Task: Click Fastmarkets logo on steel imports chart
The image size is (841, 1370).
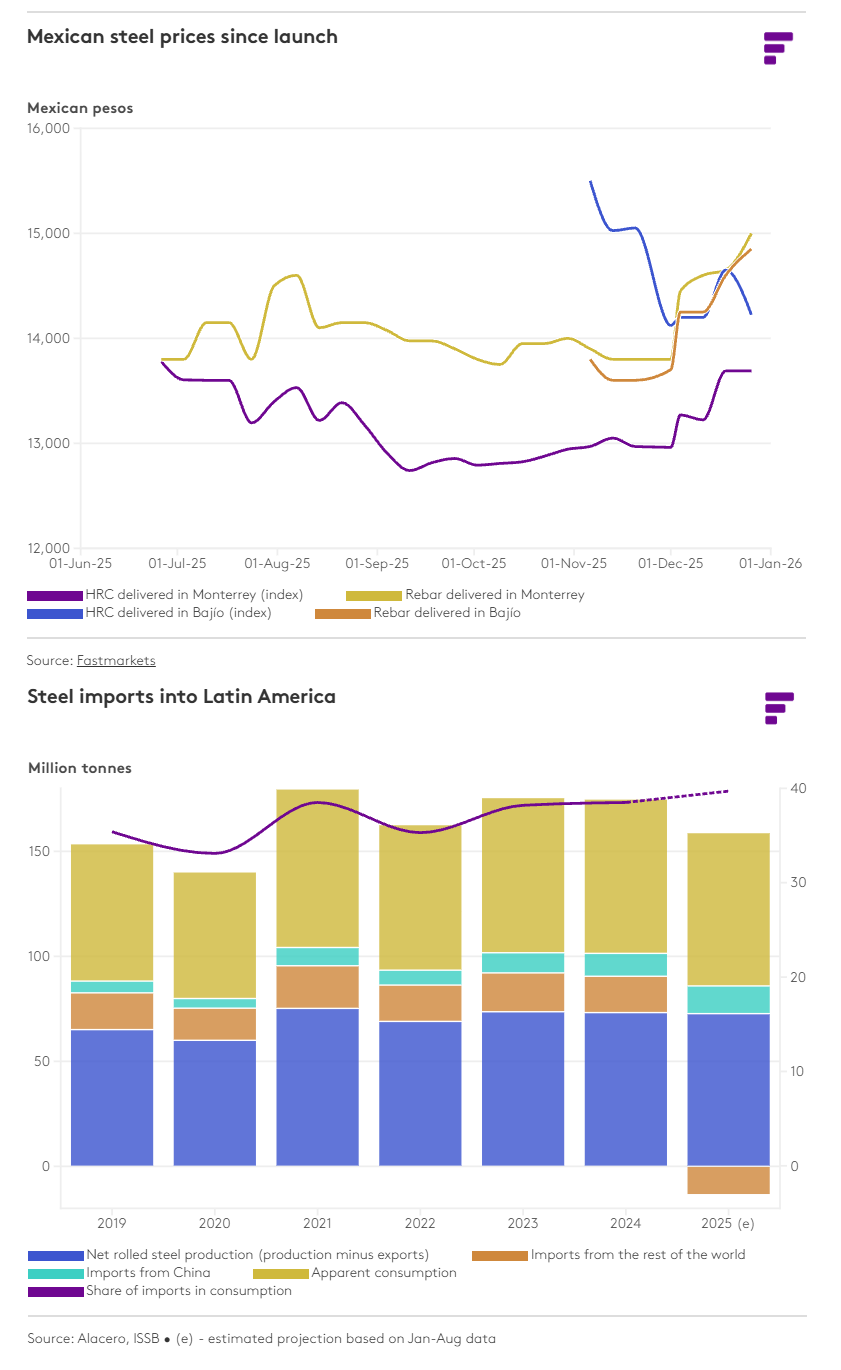Action: (x=779, y=707)
